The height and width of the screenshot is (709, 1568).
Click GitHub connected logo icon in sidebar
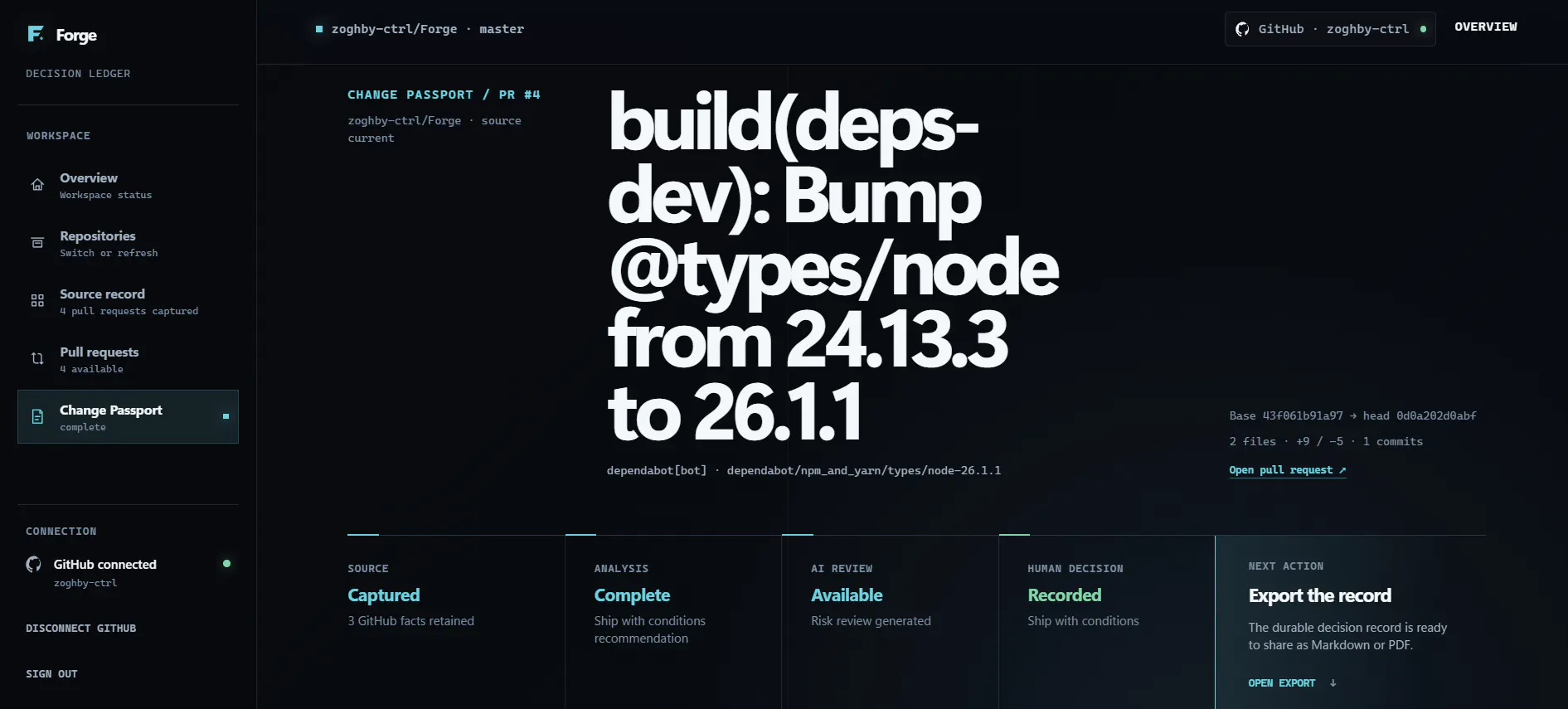click(x=33, y=564)
